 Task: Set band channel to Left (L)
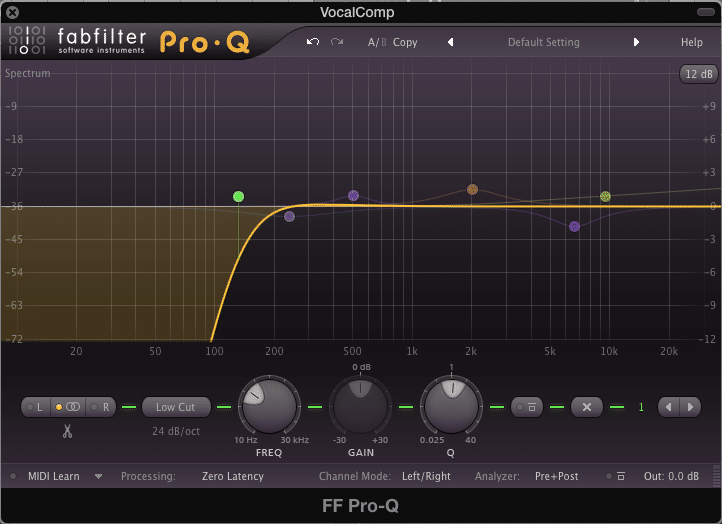coord(35,407)
